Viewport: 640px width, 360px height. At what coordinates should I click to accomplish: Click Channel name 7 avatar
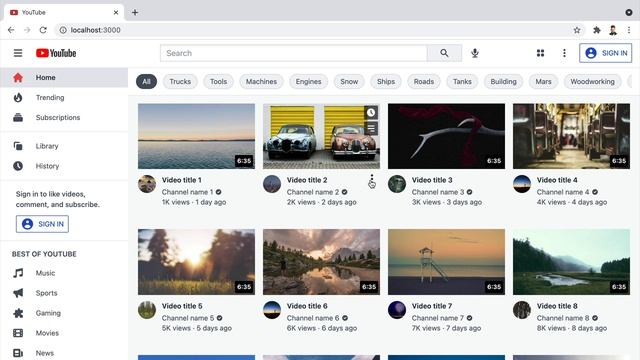pyautogui.click(x=397, y=310)
